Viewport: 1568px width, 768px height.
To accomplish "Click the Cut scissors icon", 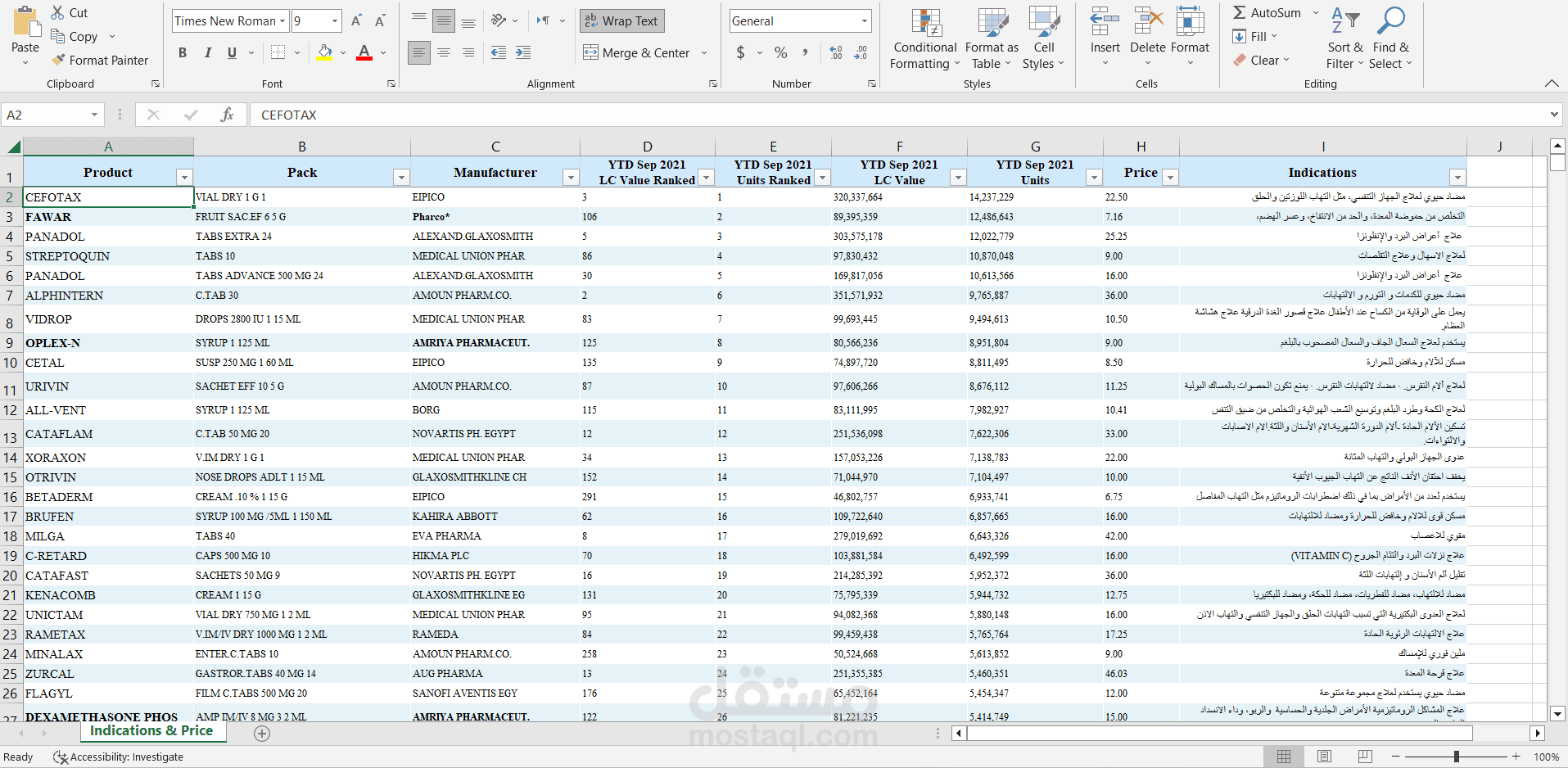I will coord(57,12).
